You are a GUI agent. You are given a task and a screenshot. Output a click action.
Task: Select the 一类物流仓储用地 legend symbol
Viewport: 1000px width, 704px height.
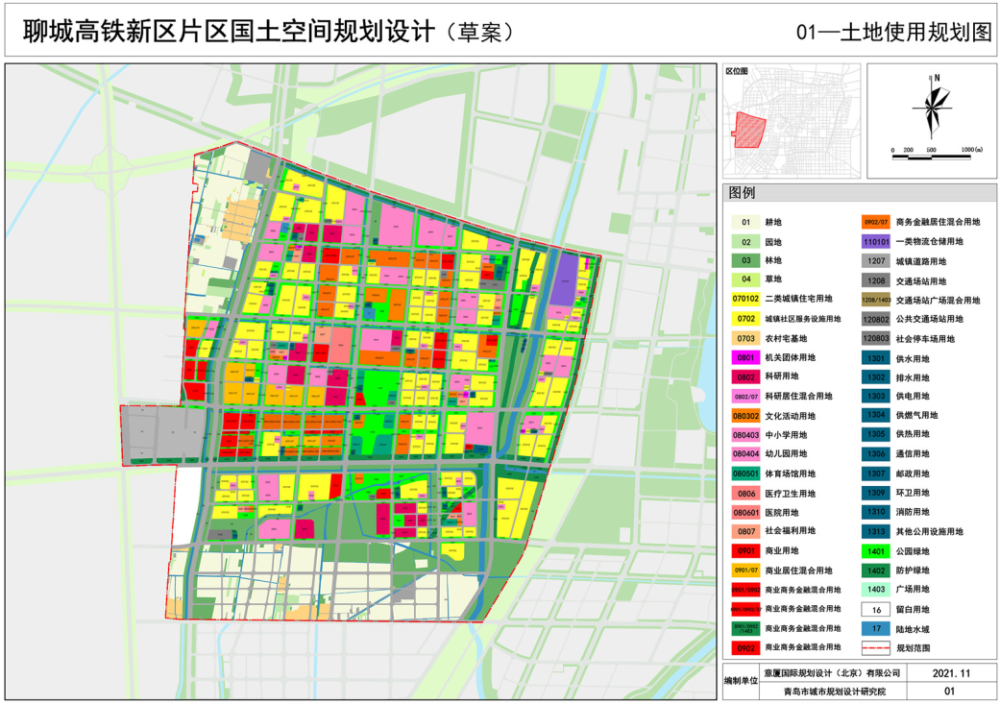click(877, 243)
